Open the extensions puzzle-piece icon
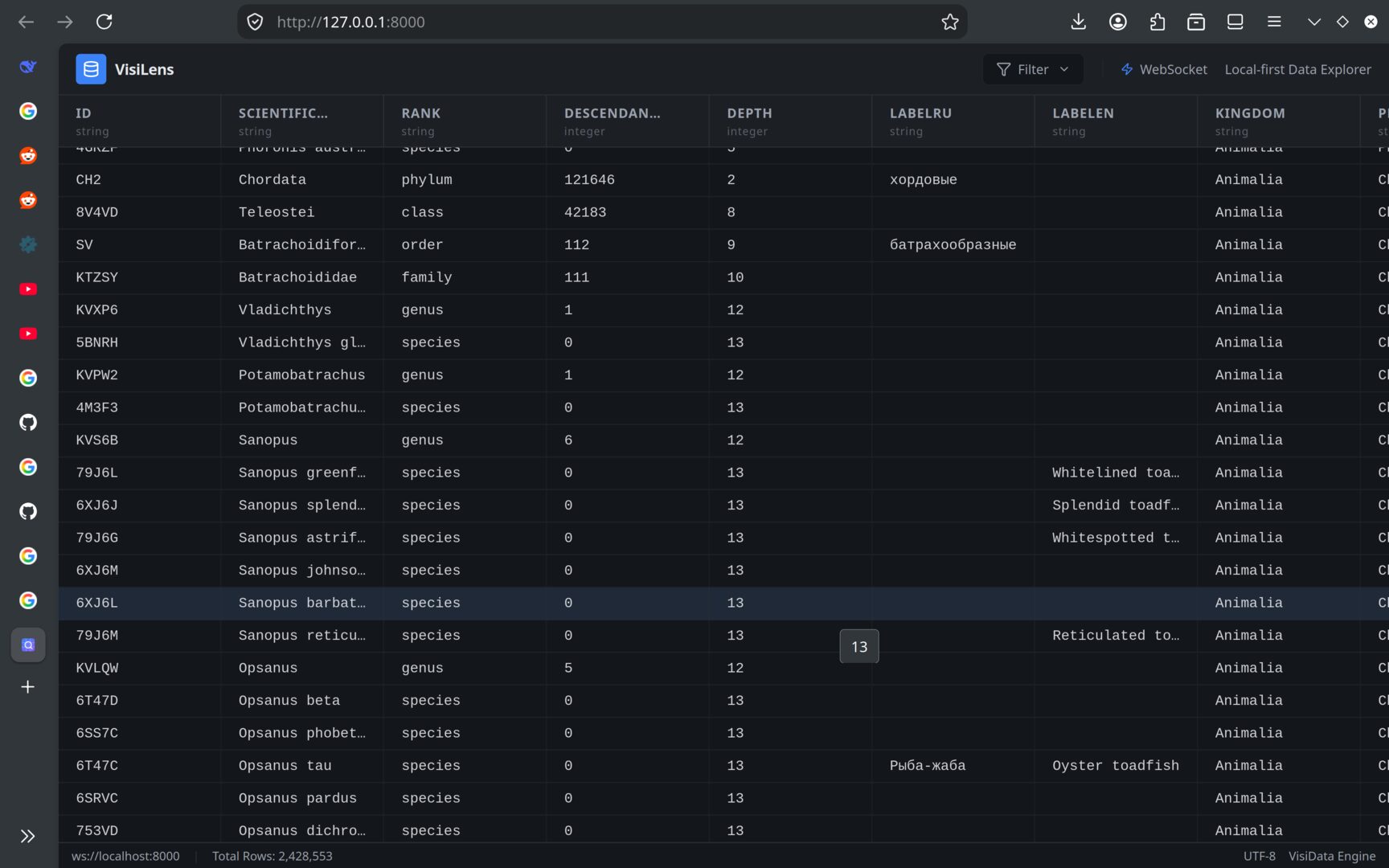This screenshot has width=1389, height=868. pos(1157,22)
